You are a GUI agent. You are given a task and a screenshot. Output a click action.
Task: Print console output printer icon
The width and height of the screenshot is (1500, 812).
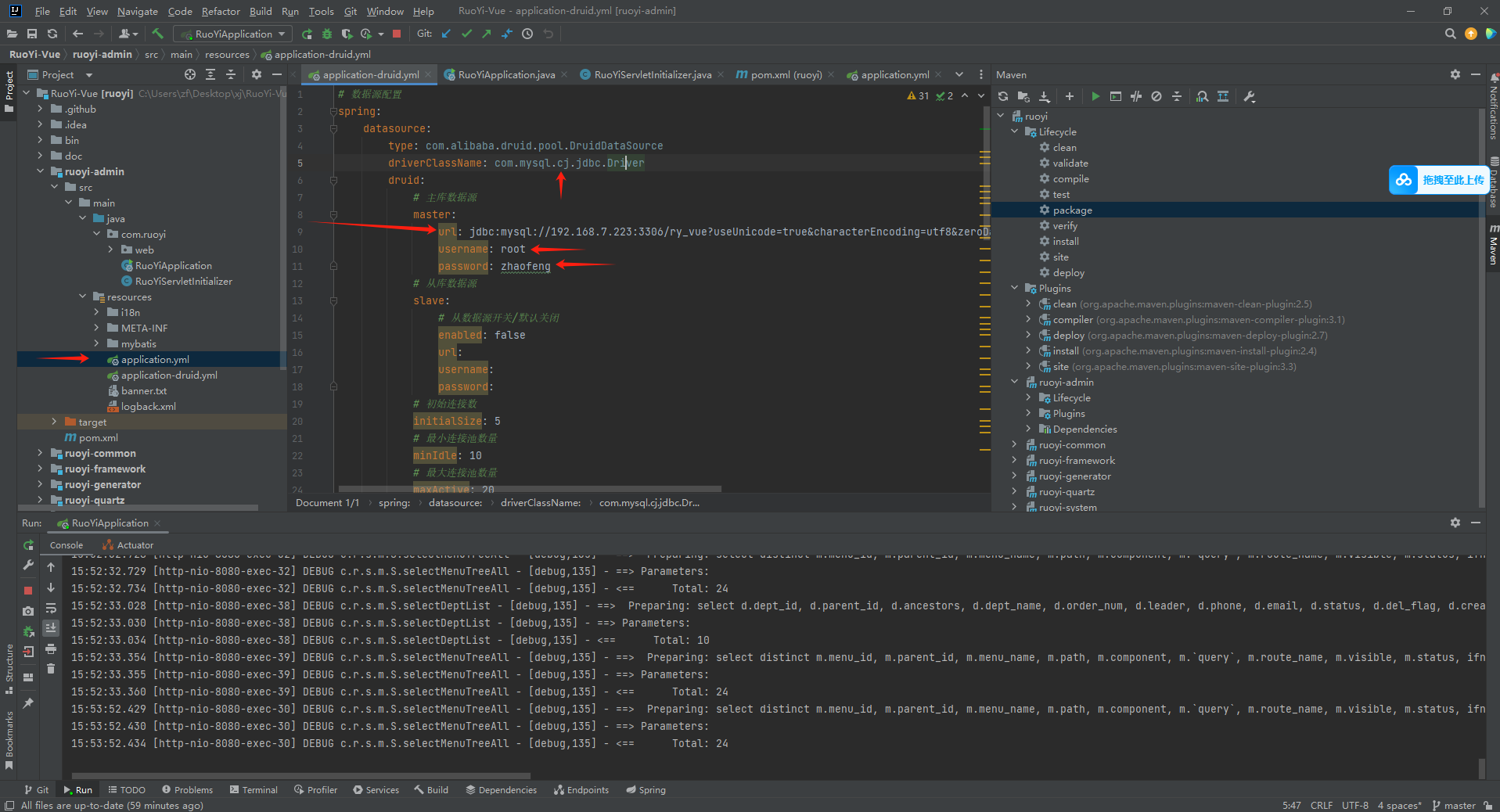[51, 649]
